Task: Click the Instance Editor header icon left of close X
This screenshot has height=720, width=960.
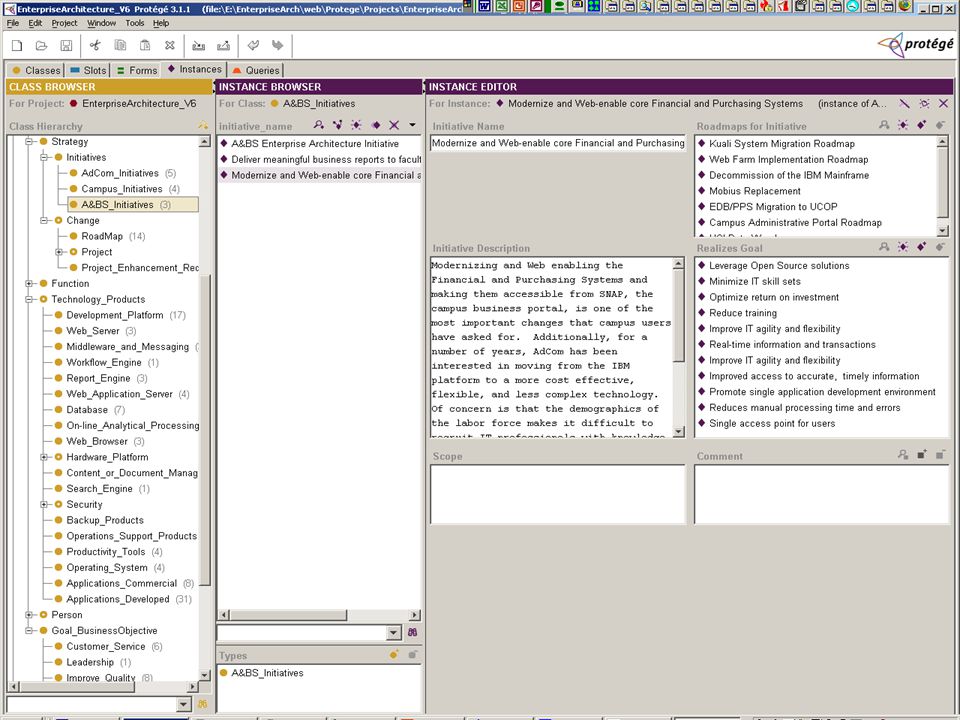Action: pyautogui.click(x=924, y=103)
